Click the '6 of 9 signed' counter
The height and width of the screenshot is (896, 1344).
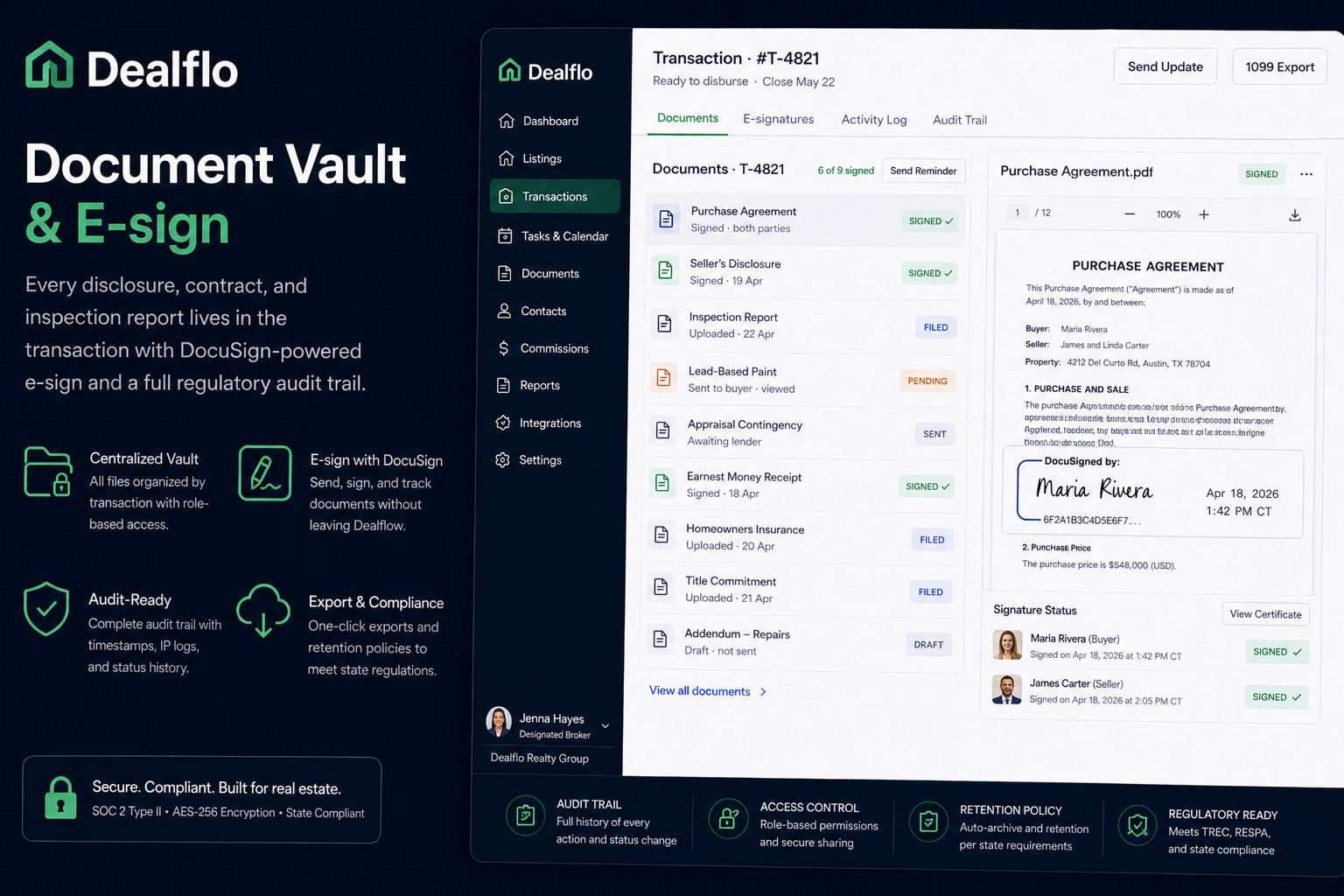click(x=845, y=171)
